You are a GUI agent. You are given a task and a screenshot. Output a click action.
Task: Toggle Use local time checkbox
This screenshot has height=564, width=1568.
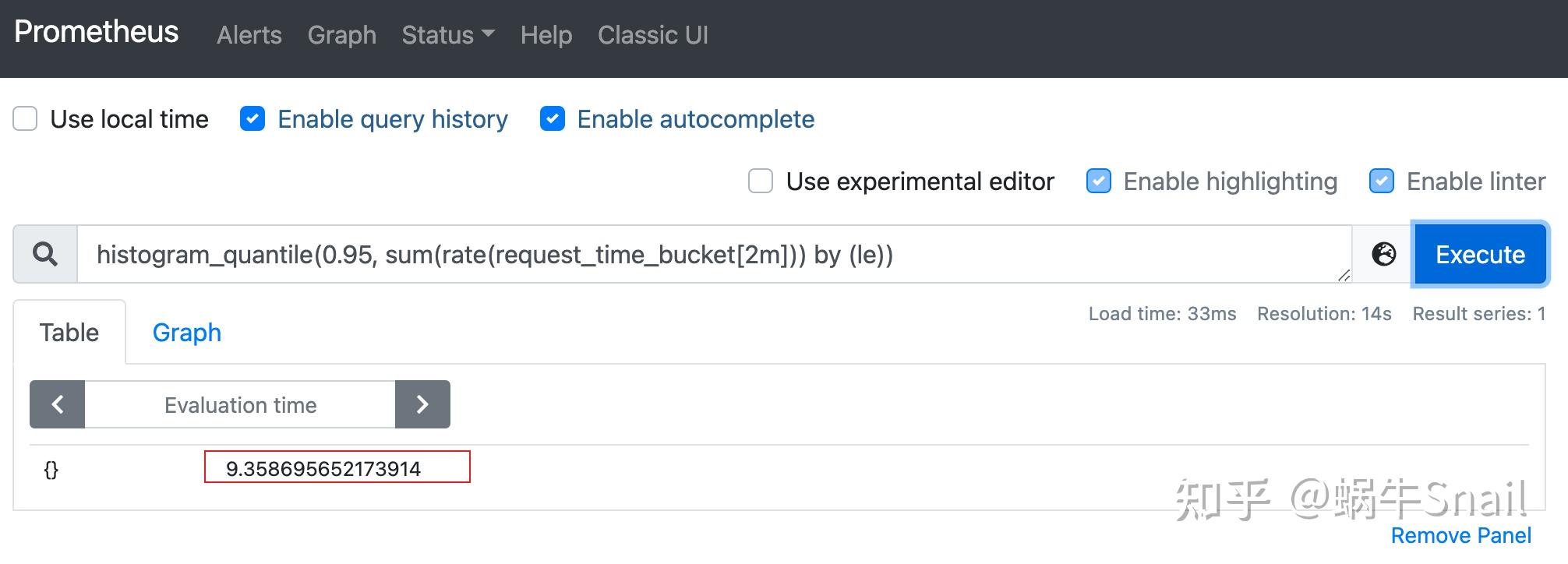(25, 119)
